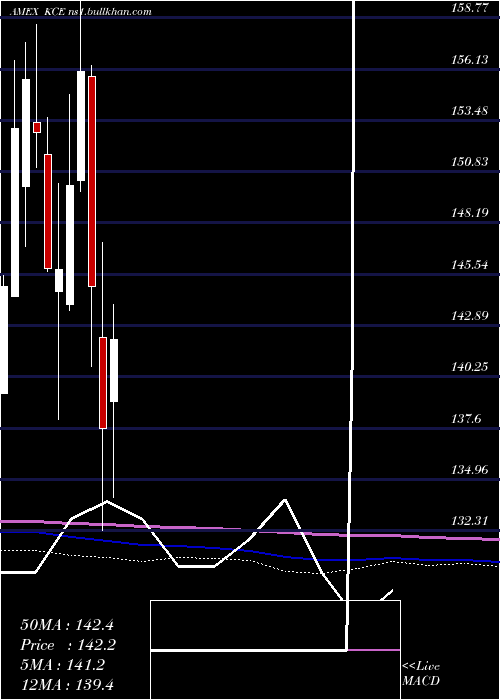Click the 140.25 price axis label
Screen dimensions: 500x700
click(x=471, y=367)
